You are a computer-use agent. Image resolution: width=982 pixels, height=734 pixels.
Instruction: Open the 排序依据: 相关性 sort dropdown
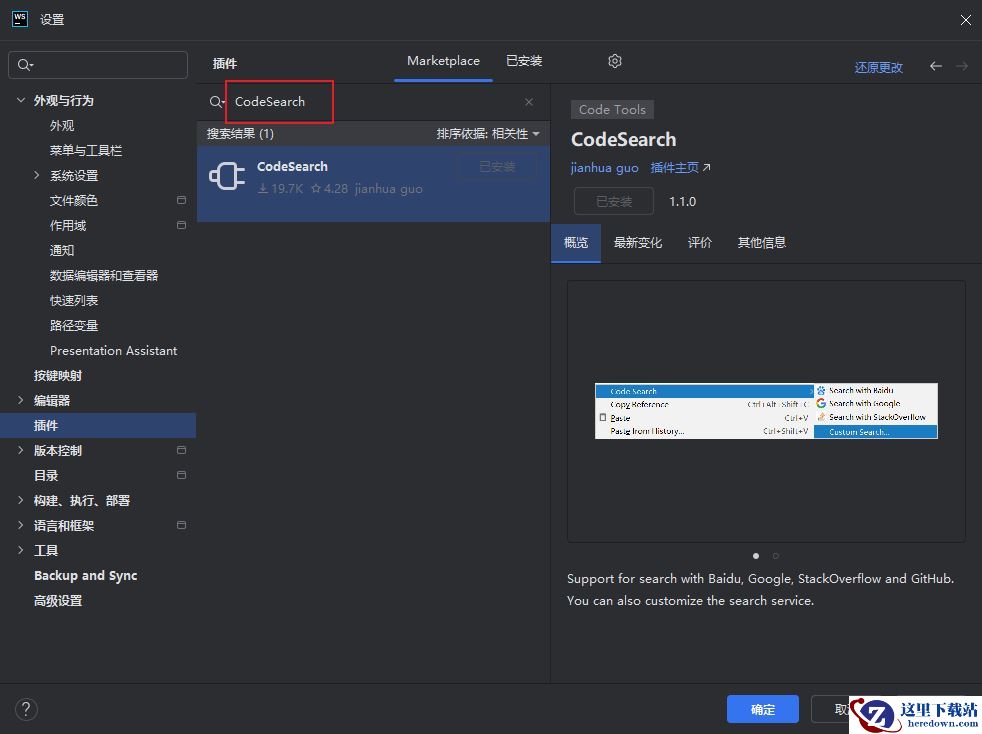pyautogui.click(x=488, y=133)
